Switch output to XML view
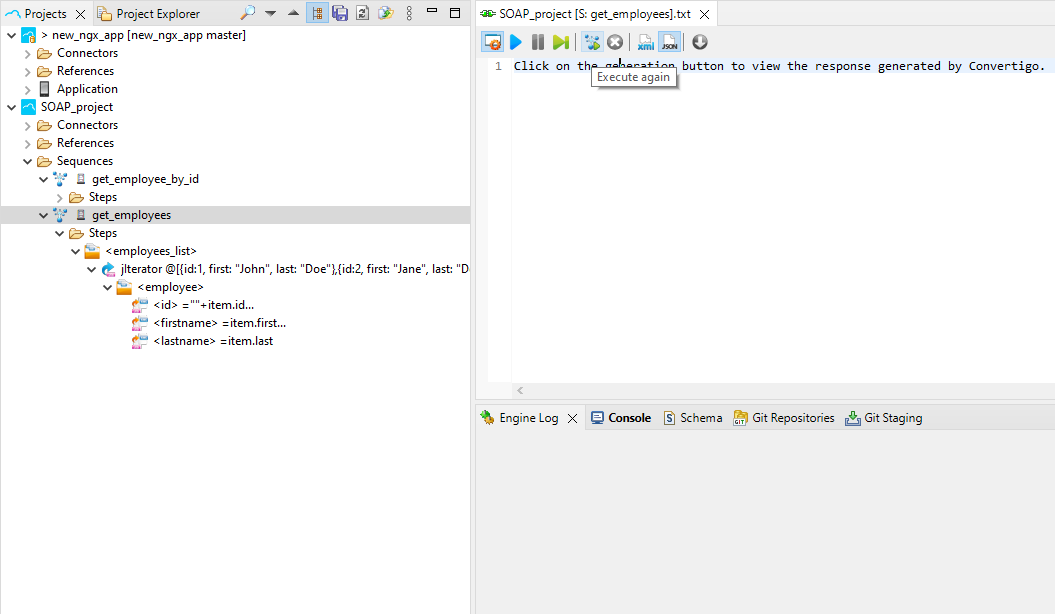The width and height of the screenshot is (1055, 614). [645, 42]
